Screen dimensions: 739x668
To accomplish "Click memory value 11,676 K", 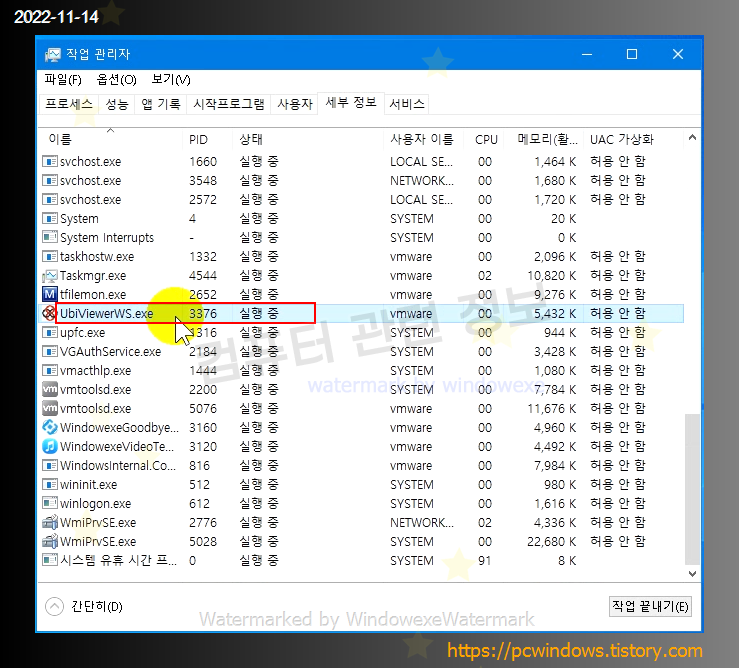I will [x=551, y=408].
